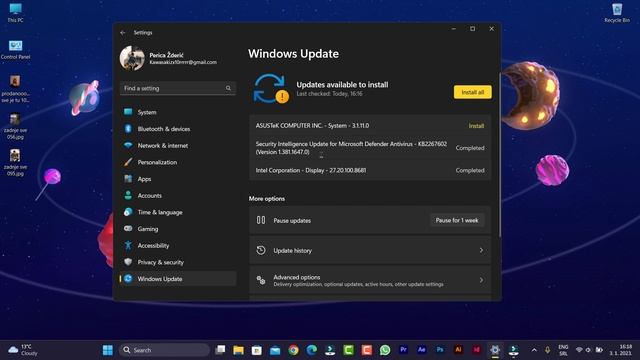The image size is (640, 360).
Task: Open Time & language settings
Action: point(178,212)
